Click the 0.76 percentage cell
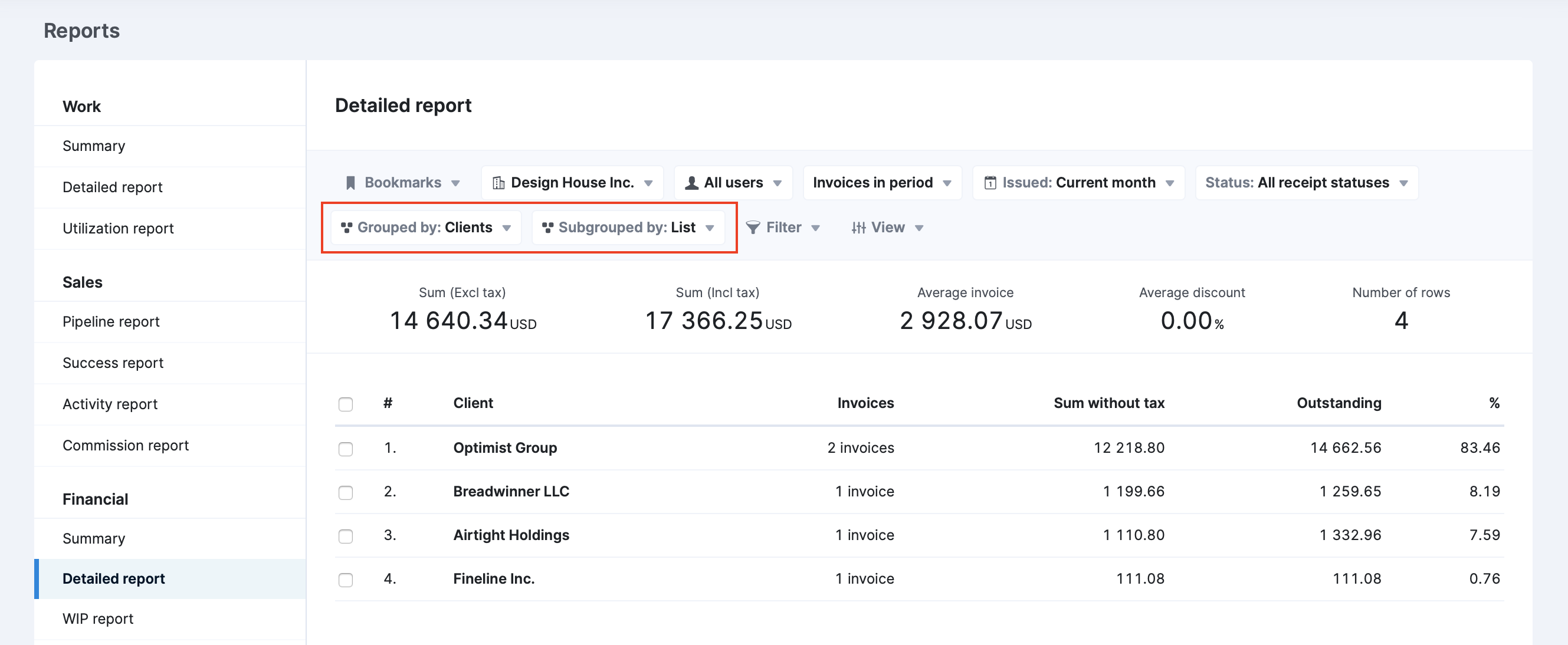 [x=1484, y=580]
